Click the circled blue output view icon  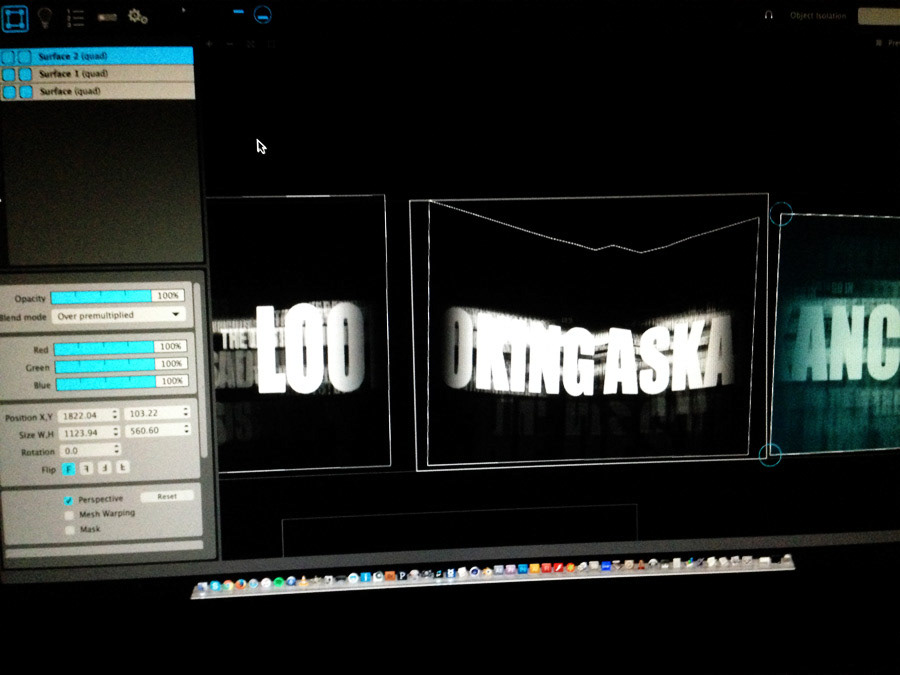(263, 15)
